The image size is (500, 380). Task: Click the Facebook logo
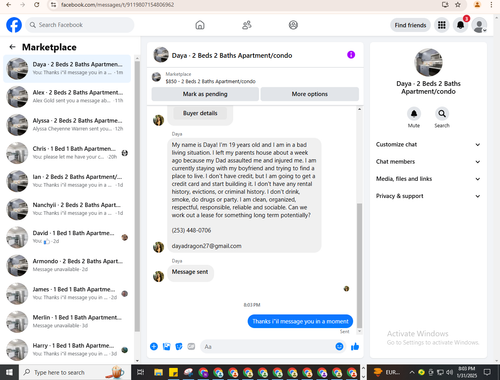point(14,25)
